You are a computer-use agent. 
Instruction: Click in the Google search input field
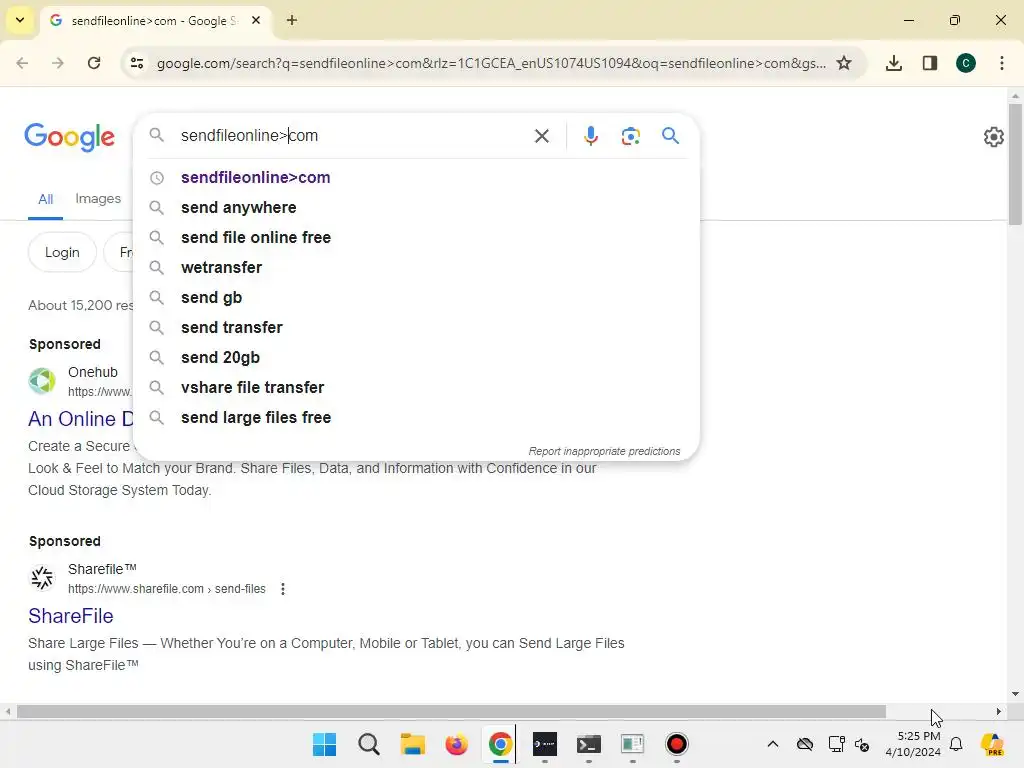point(353,136)
